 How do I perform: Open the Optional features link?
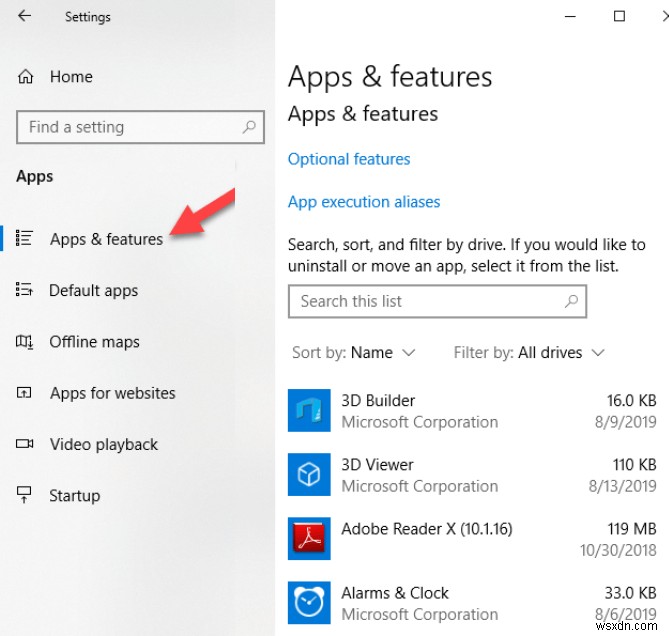point(349,159)
